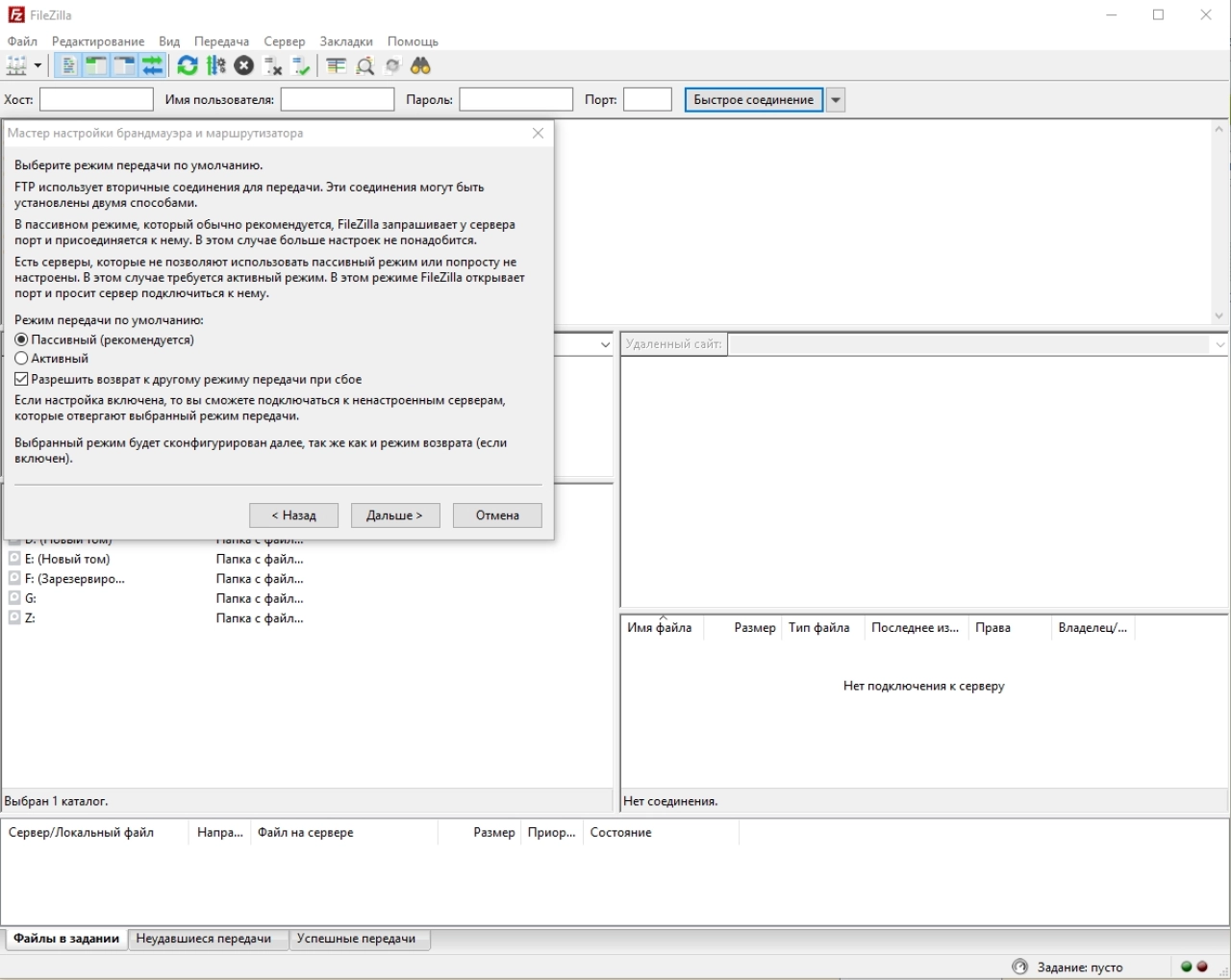Open the Закладки menu
The width and height of the screenshot is (1231, 980).
pyautogui.click(x=346, y=41)
